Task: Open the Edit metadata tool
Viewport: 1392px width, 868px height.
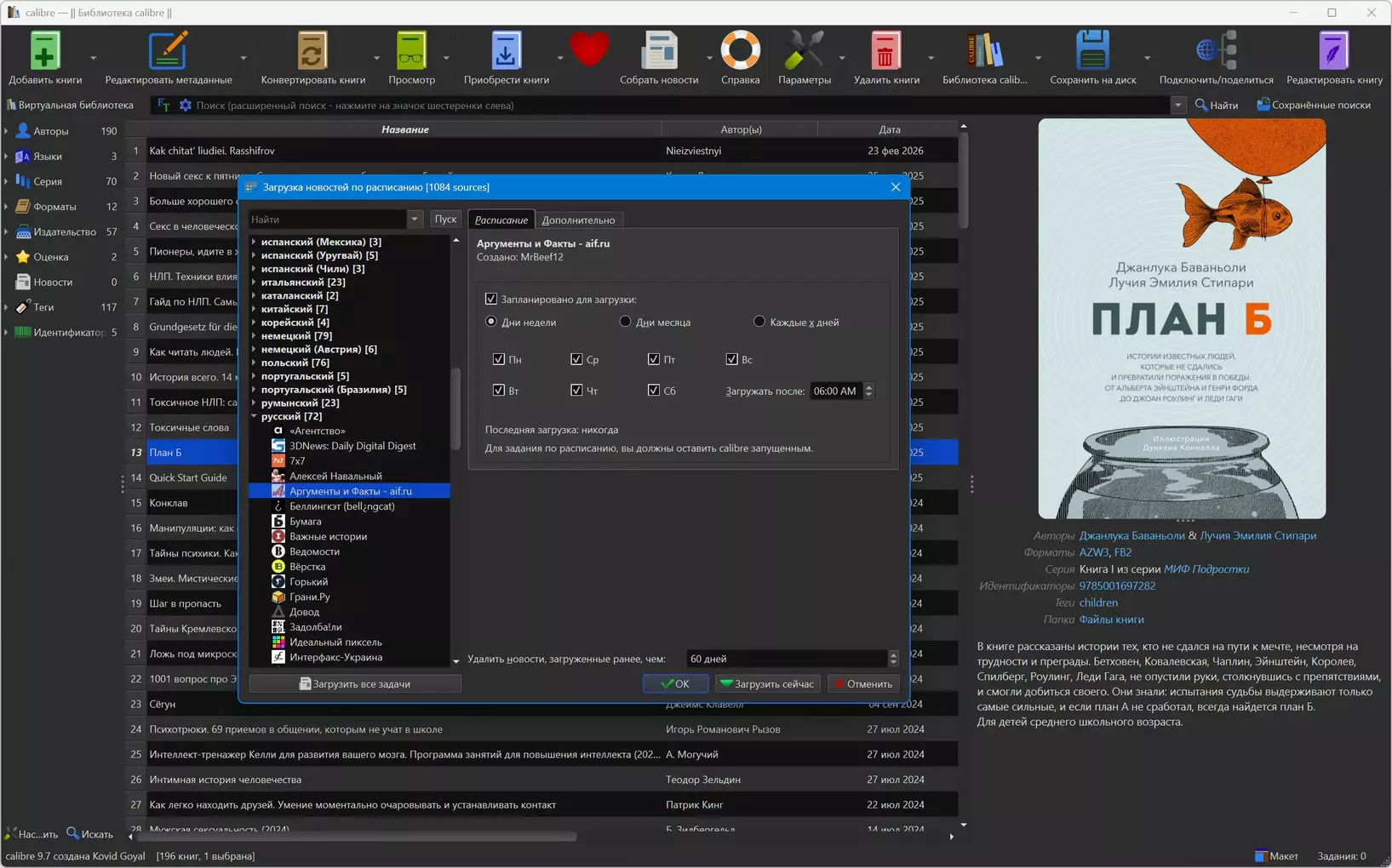Action: 168,51
